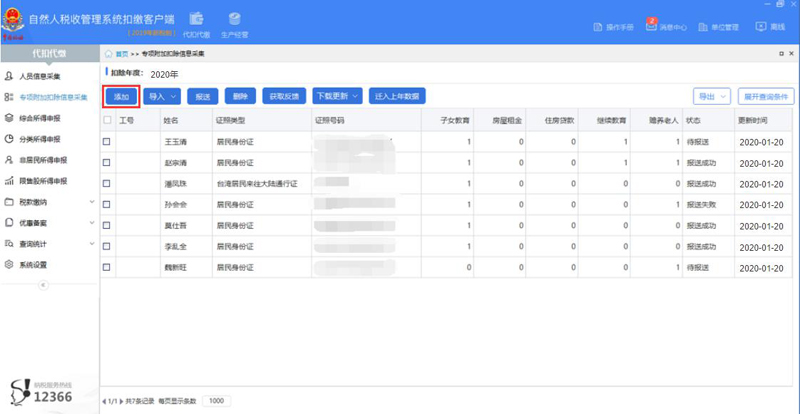Click the 每页显示条数 input field

click(216, 400)
